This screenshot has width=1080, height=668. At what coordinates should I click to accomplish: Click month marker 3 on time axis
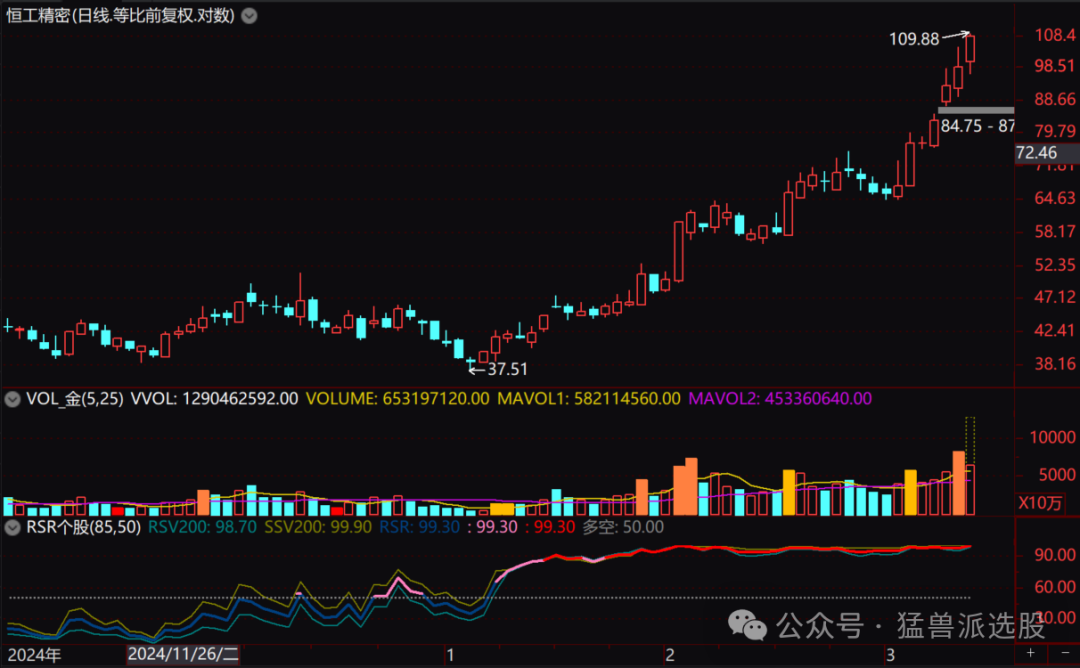coord(890,654)
